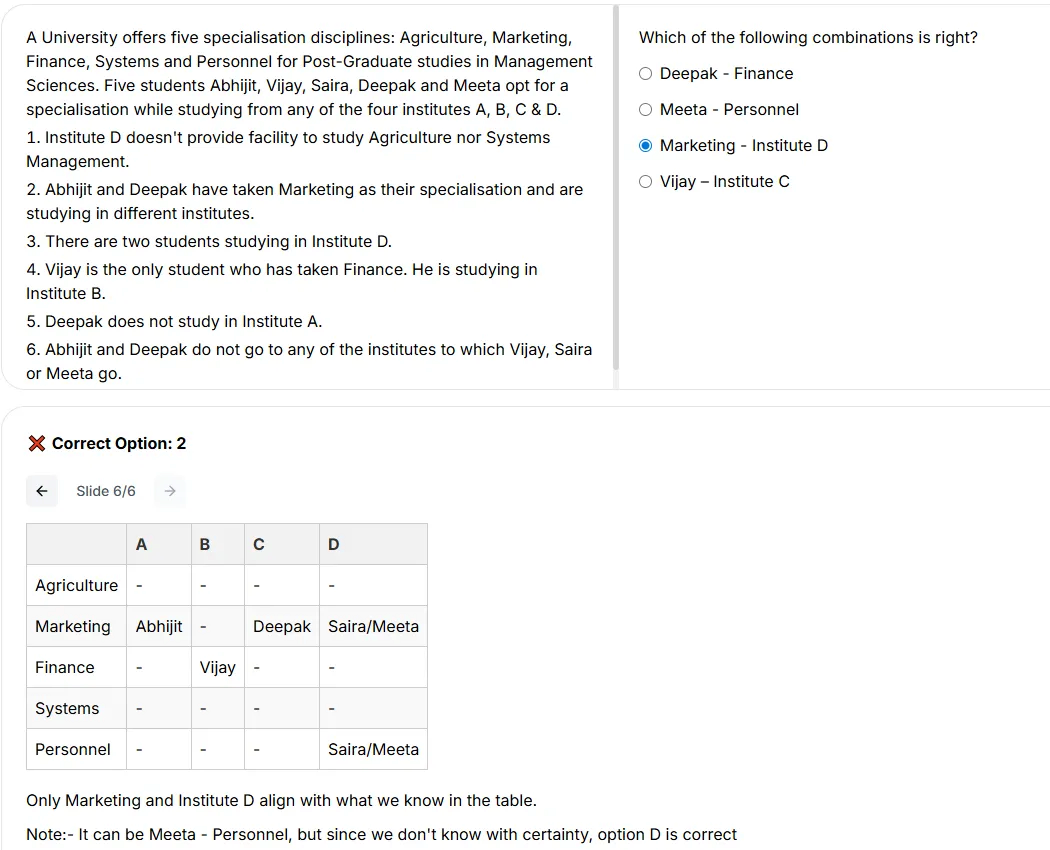Click the Systems row label

[x=67, y=709]
